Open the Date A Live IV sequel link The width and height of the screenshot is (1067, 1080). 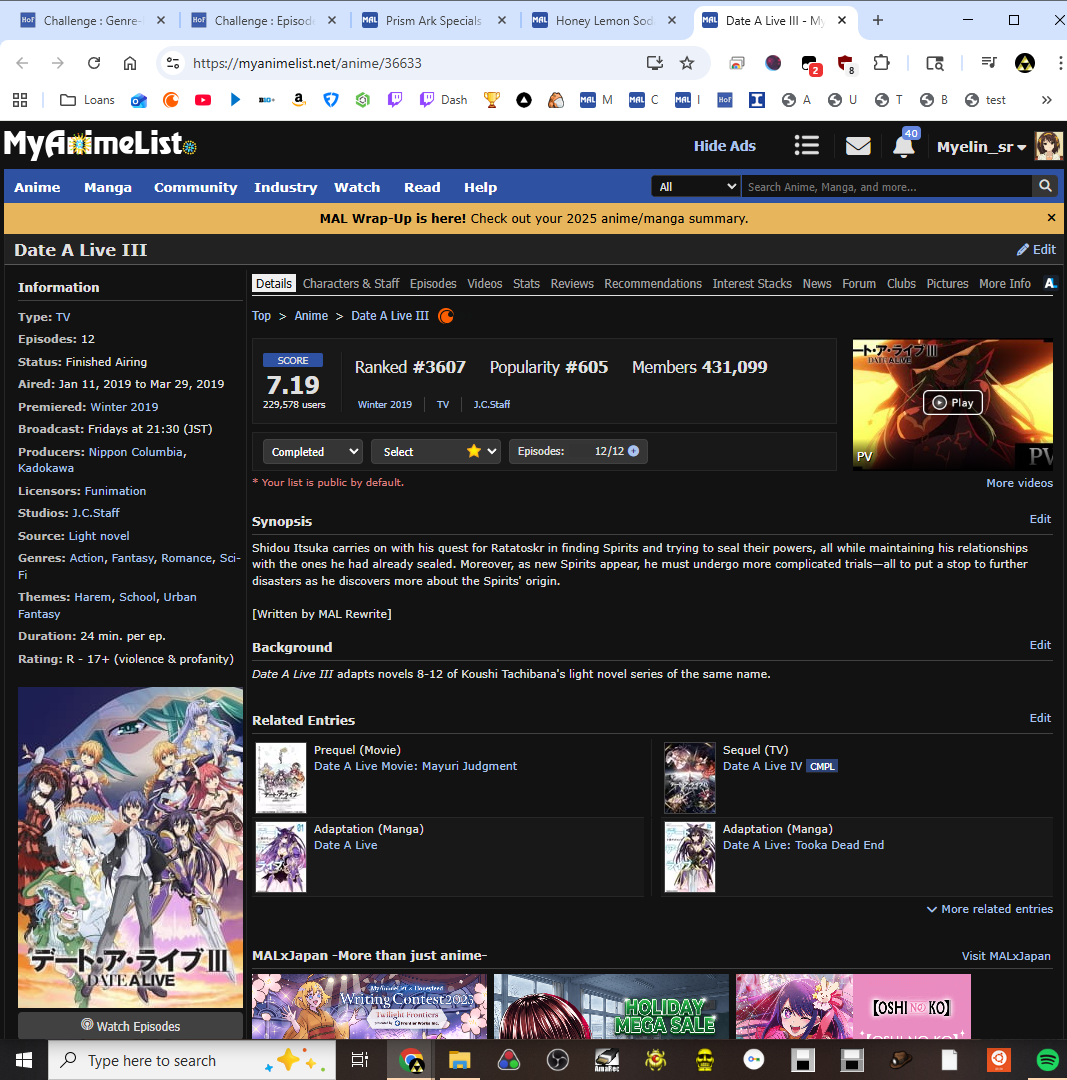pyautogui.click(x=763, y=766)
